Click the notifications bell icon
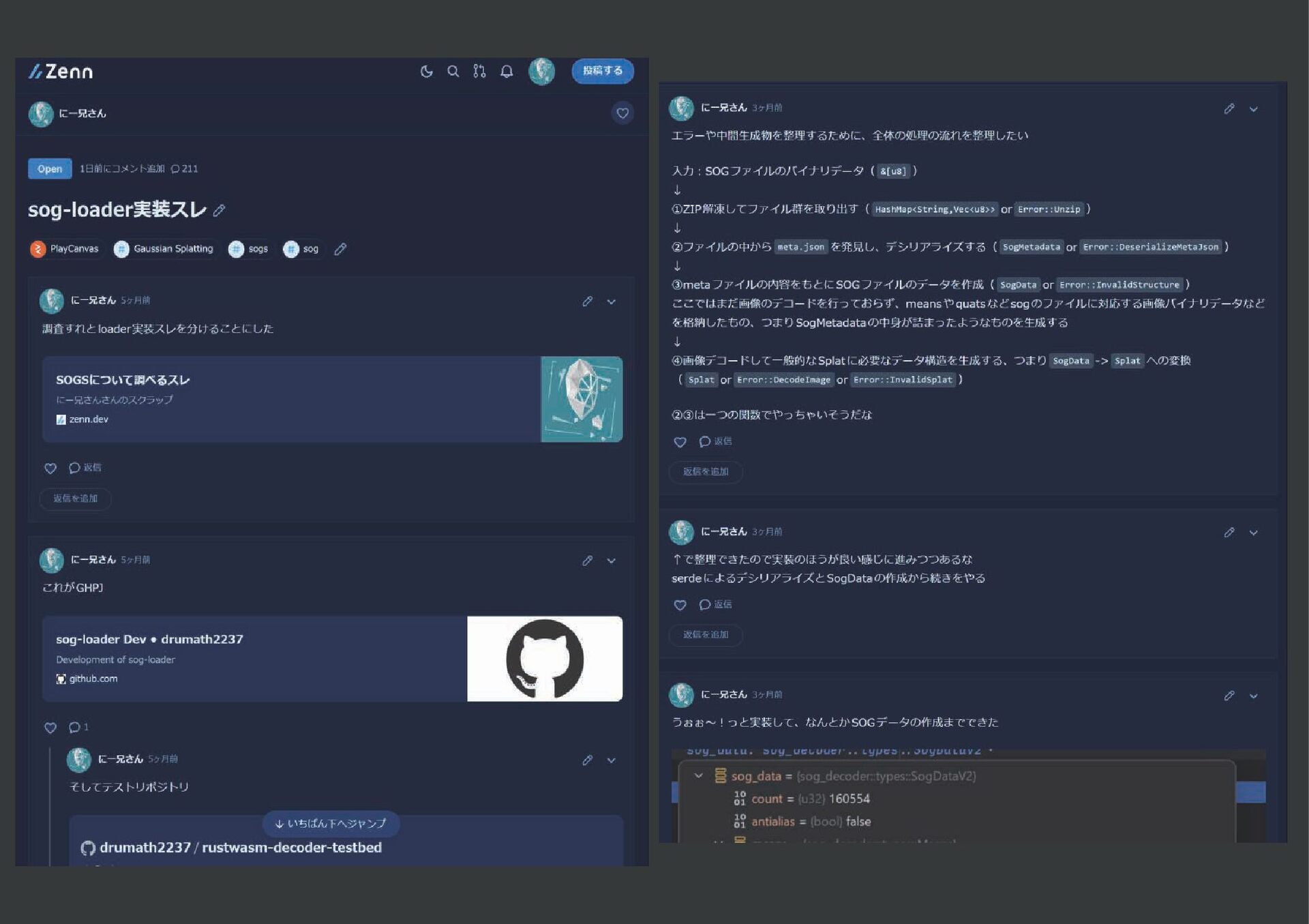The image size is (1309, 924). pyautogui.click(x=507, y=72)
